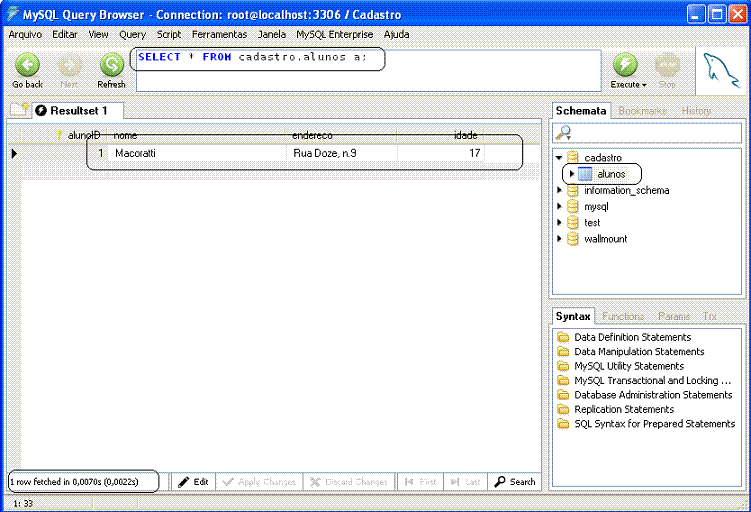Screen dimensions: 751x512
Task: Click MySQL Transactional and Locking entry
Action: pyautogui.click(x=652, y=380)
